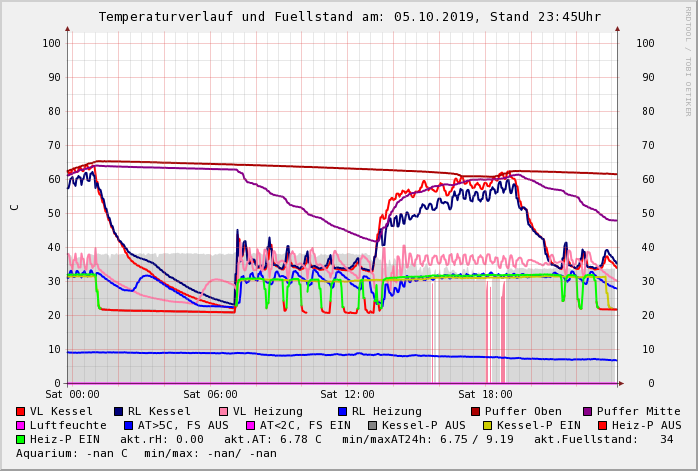Click the 'Sat 06:00' time axis label
Image resolution: width=698 pixels, height=471 pixels.
[x=210, y=394]
